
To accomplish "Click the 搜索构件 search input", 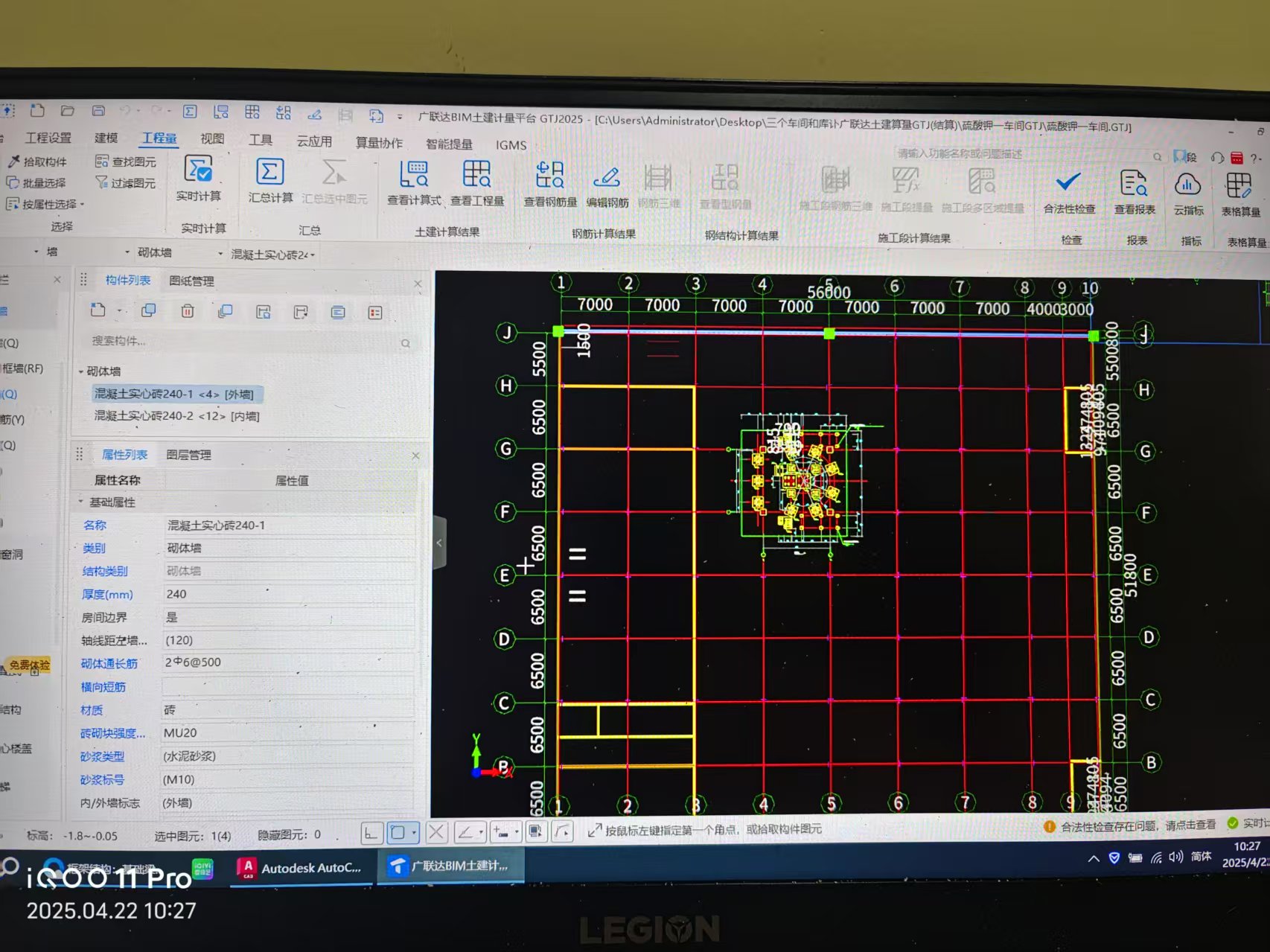I will [242, 342].
